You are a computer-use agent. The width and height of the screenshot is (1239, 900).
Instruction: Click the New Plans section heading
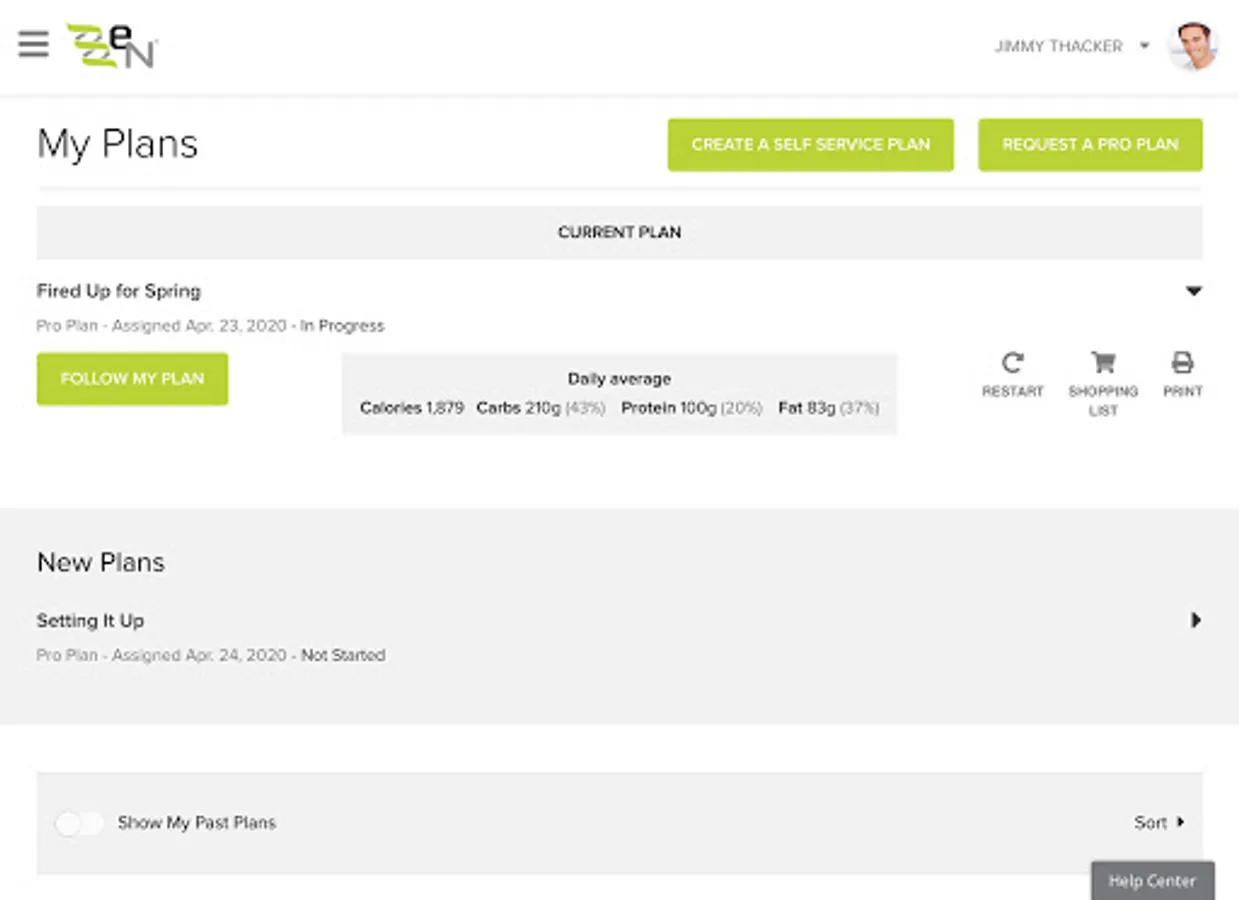[x=101, y=562]
